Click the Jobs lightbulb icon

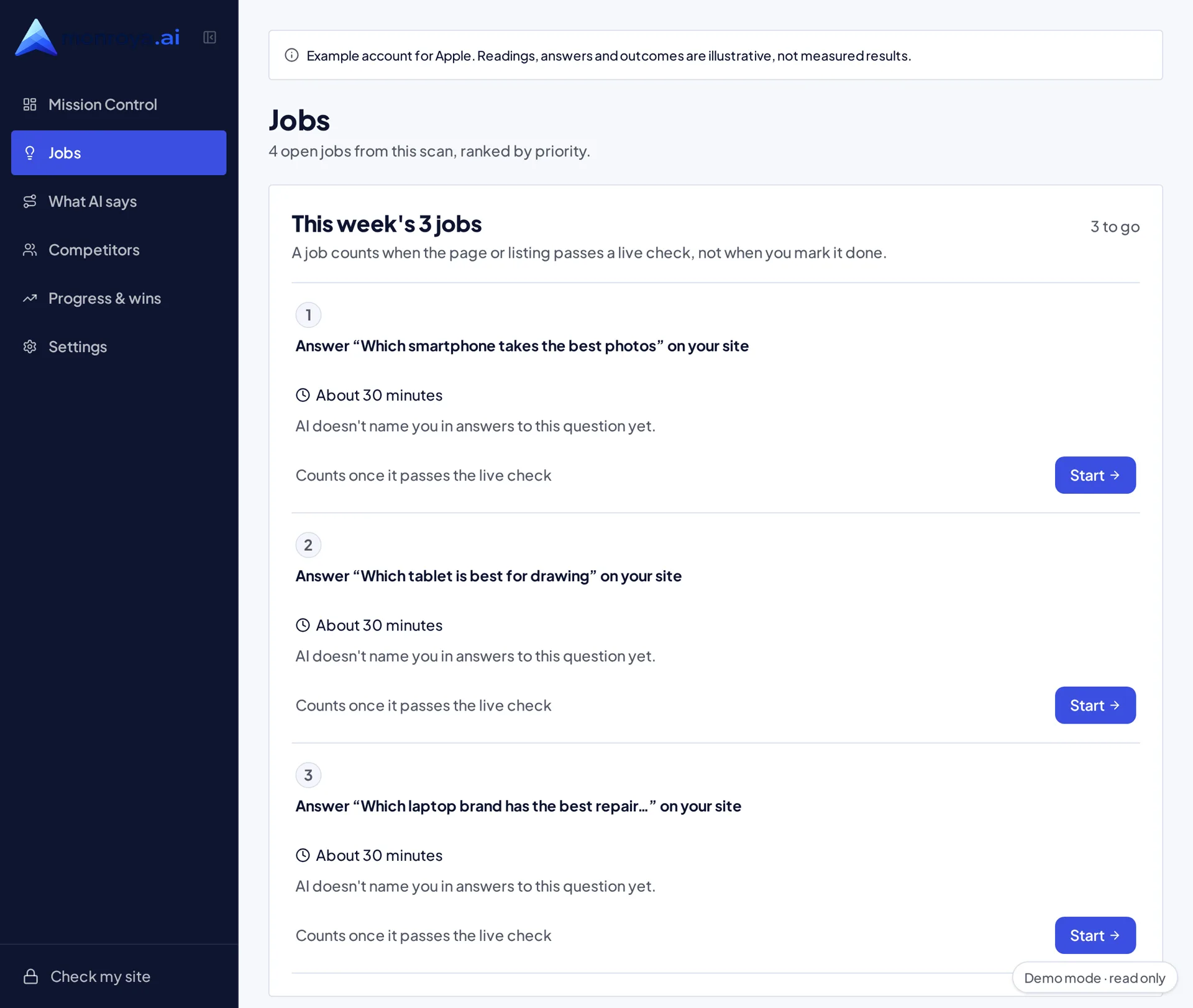30,153
